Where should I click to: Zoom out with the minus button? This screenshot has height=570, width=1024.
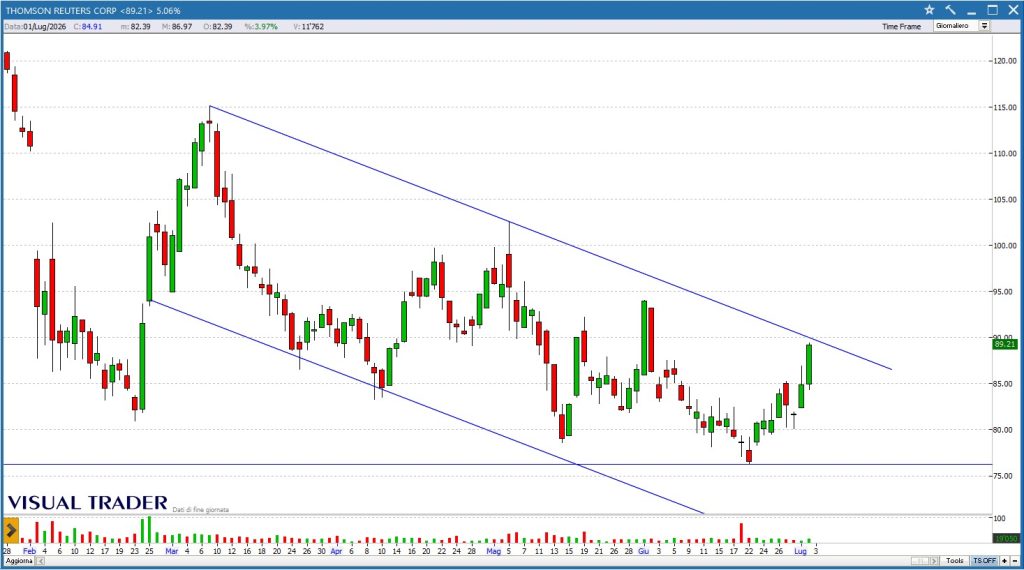(x=1014, y=561)
